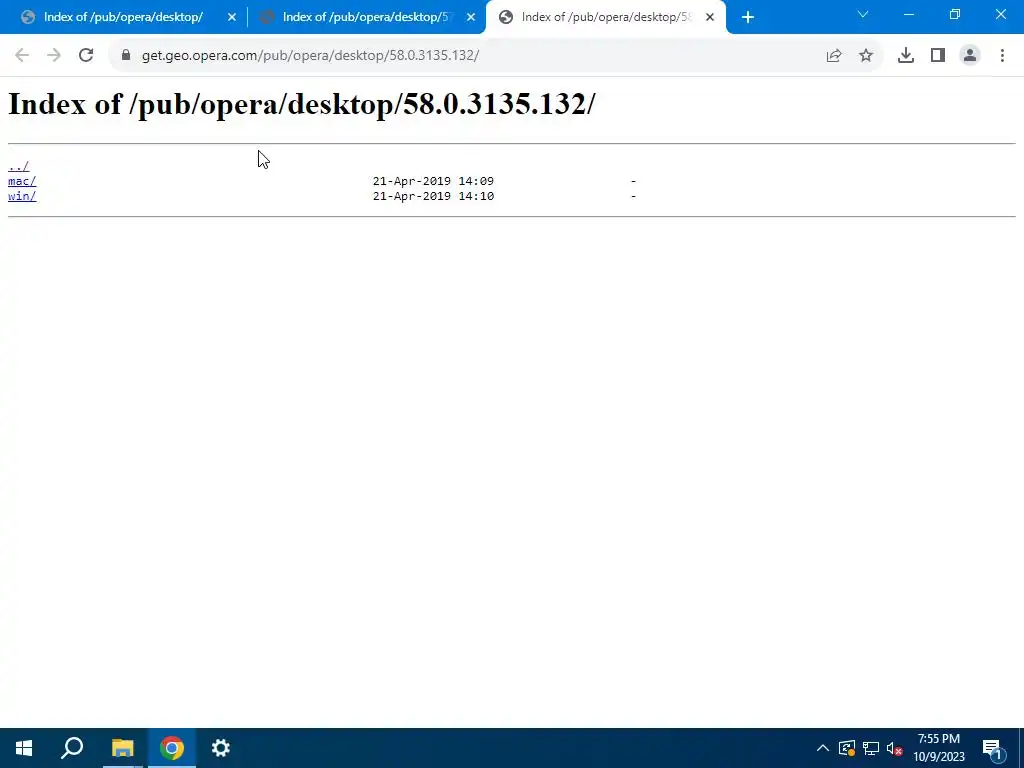Open a new browser tab

tap(748, 18)
